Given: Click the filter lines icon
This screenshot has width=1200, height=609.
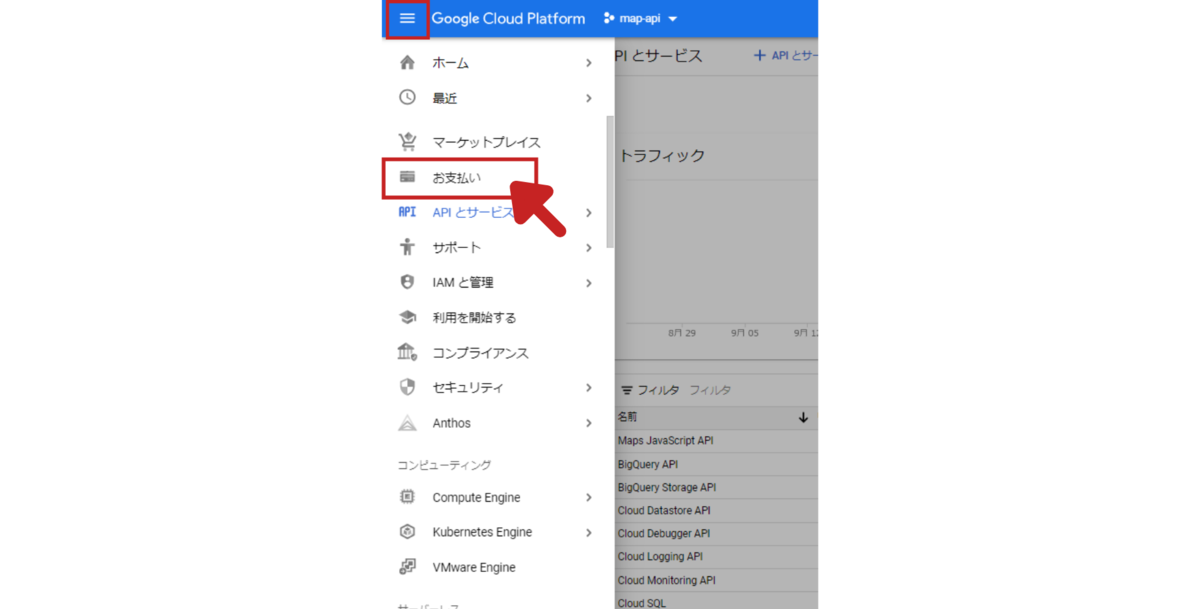Looking at the screenshot, I should 627,391.
